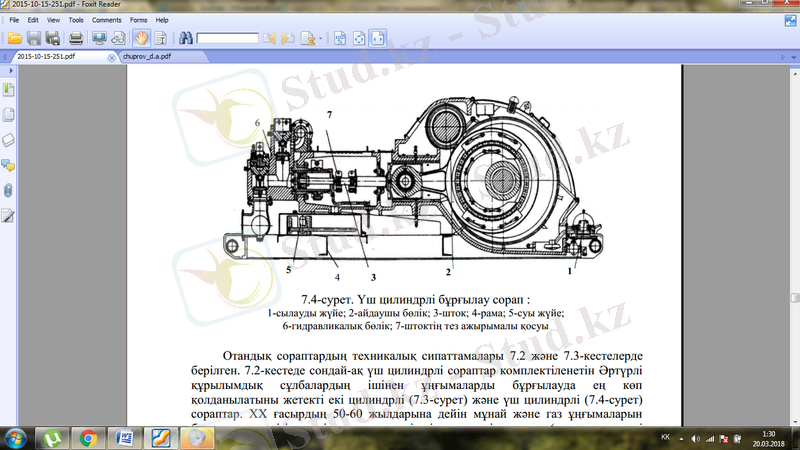This screenshot has width=800, height=450.
Task: Open the Pages thumbnail panel
Action: pyautogui.click(x=8, y=114)
